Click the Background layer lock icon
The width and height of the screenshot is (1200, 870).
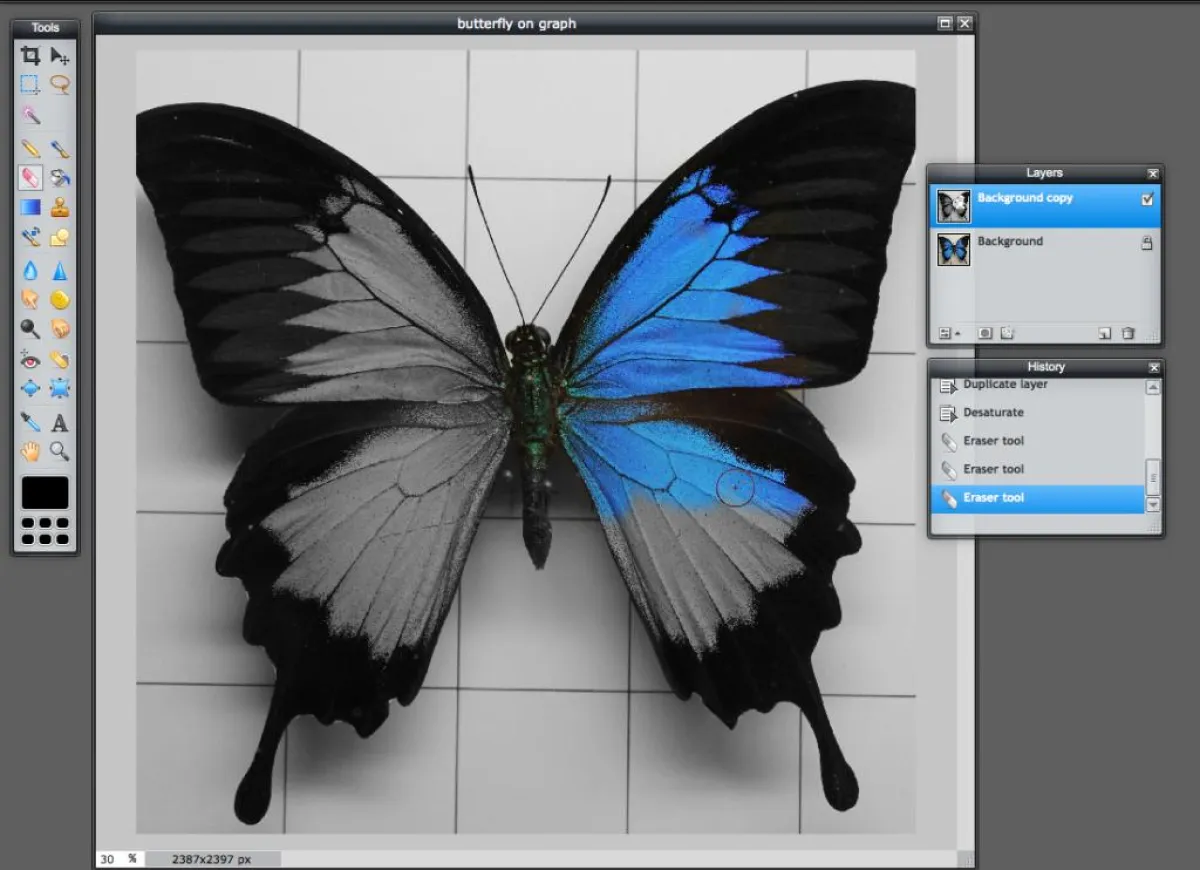click(1147, 243)
